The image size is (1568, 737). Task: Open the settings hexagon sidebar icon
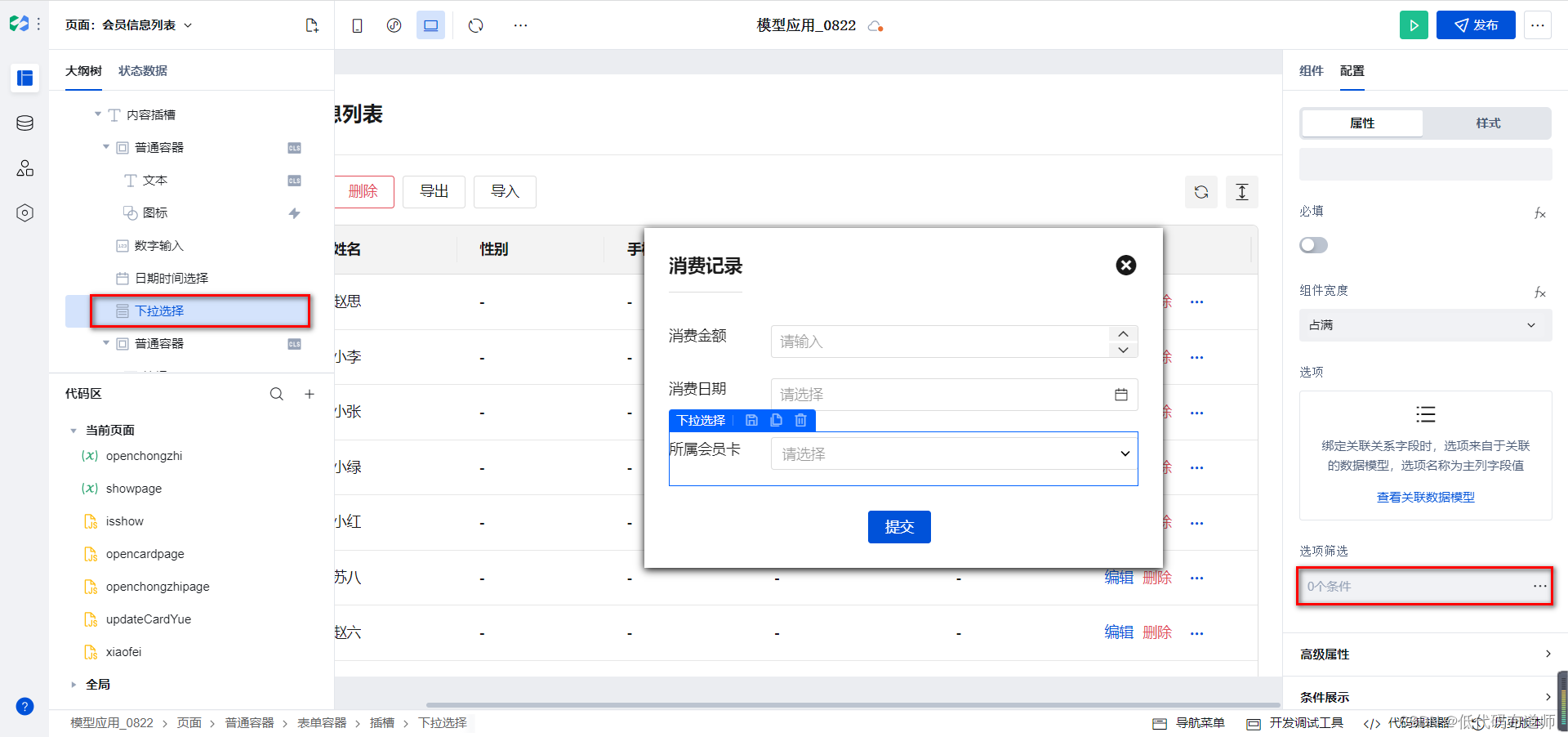pyautogui.click(x=24, y=213)
